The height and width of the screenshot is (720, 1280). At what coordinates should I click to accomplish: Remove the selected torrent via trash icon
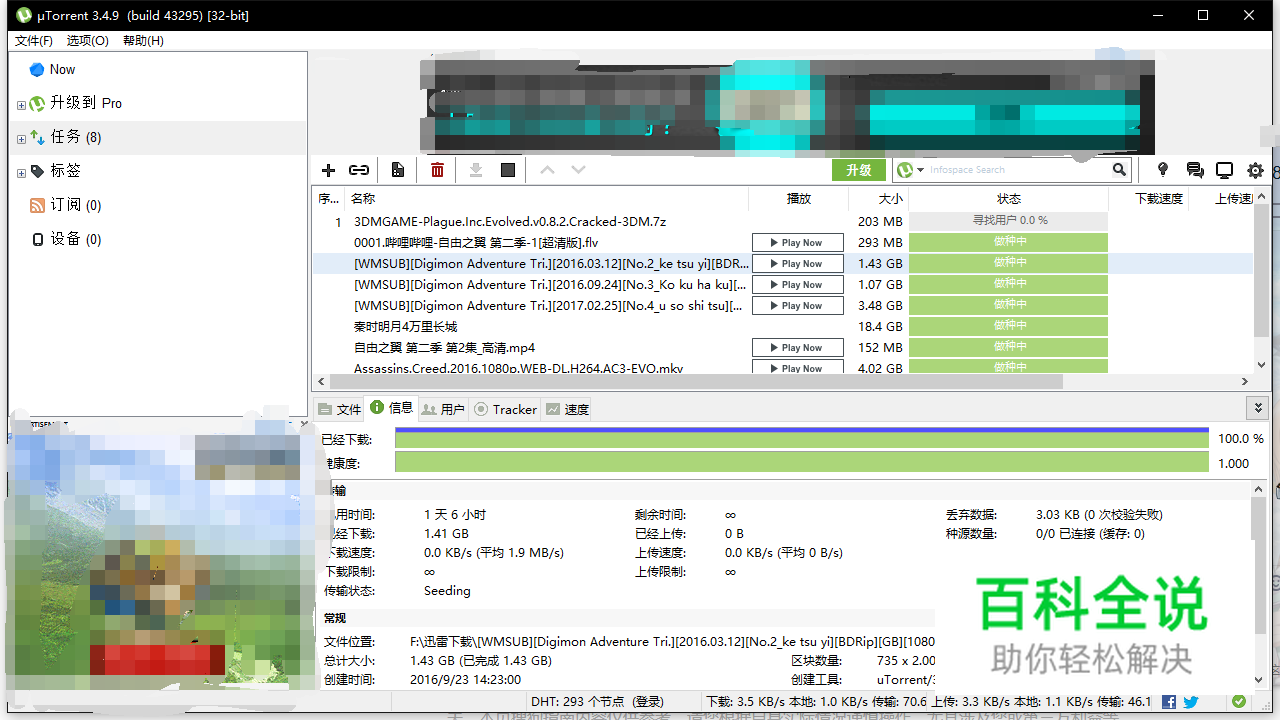point(437,170)
